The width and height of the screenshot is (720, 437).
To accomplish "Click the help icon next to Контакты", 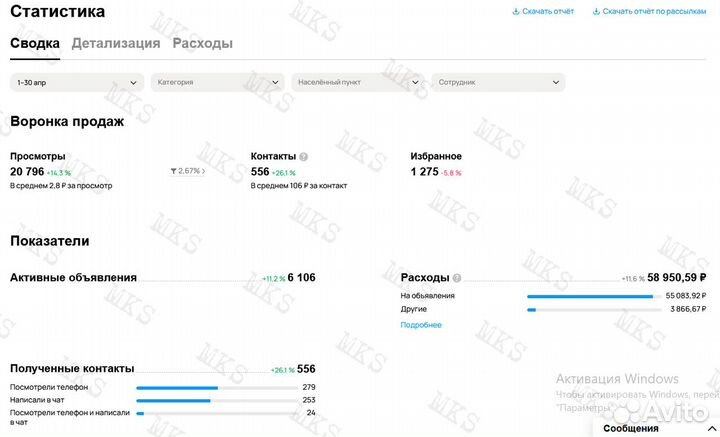I will click(304, 157).
